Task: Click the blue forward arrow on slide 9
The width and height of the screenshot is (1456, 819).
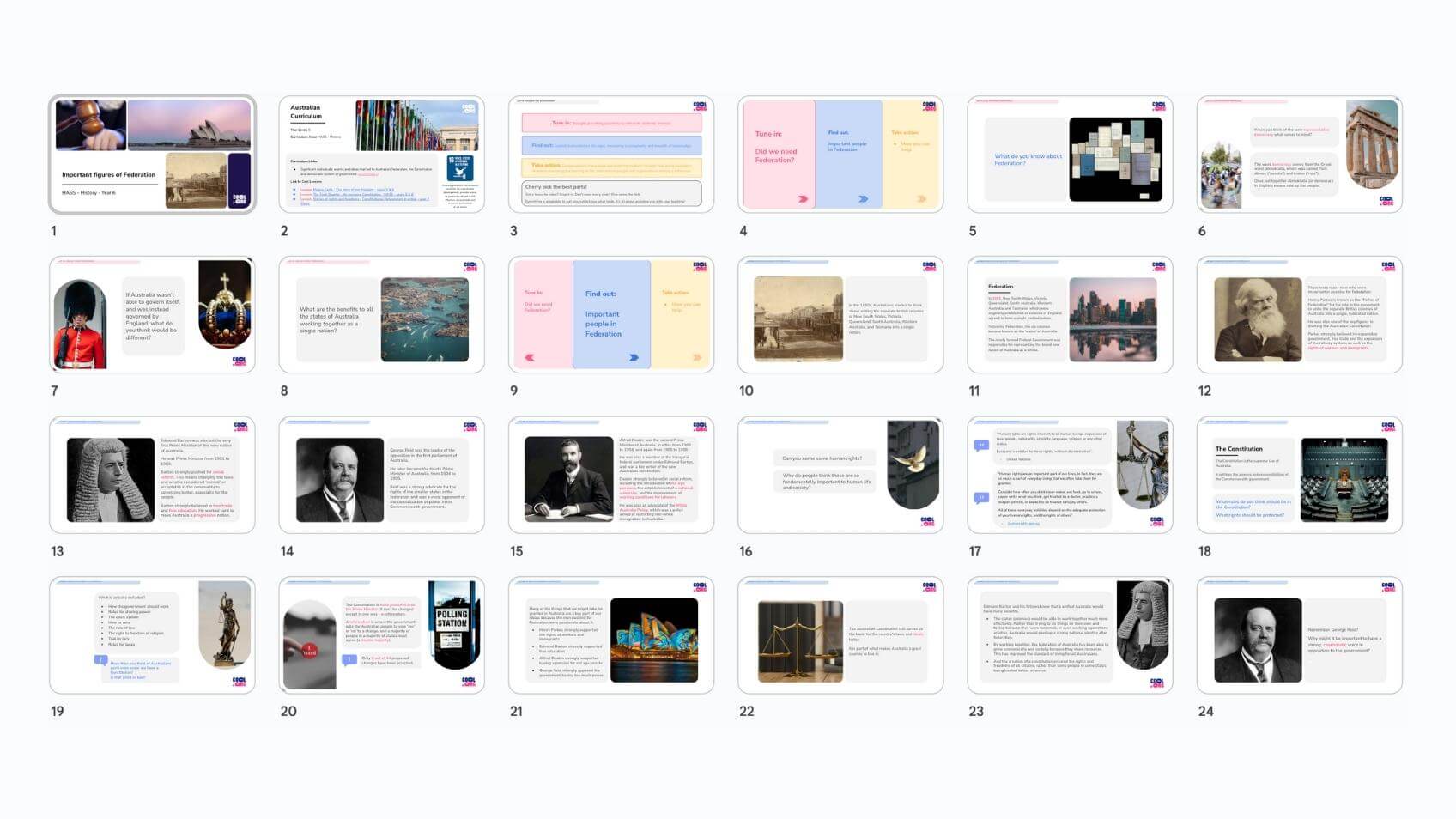Action: tap(634, 357)
